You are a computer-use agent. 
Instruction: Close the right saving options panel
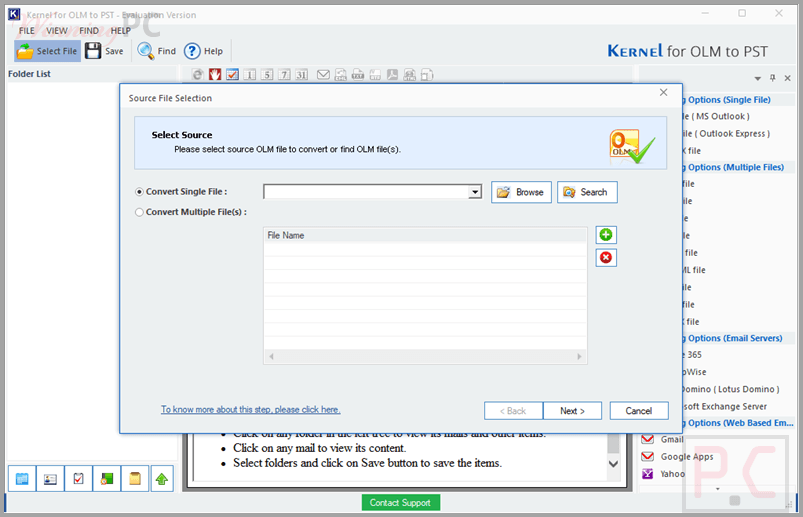(788, 78)
